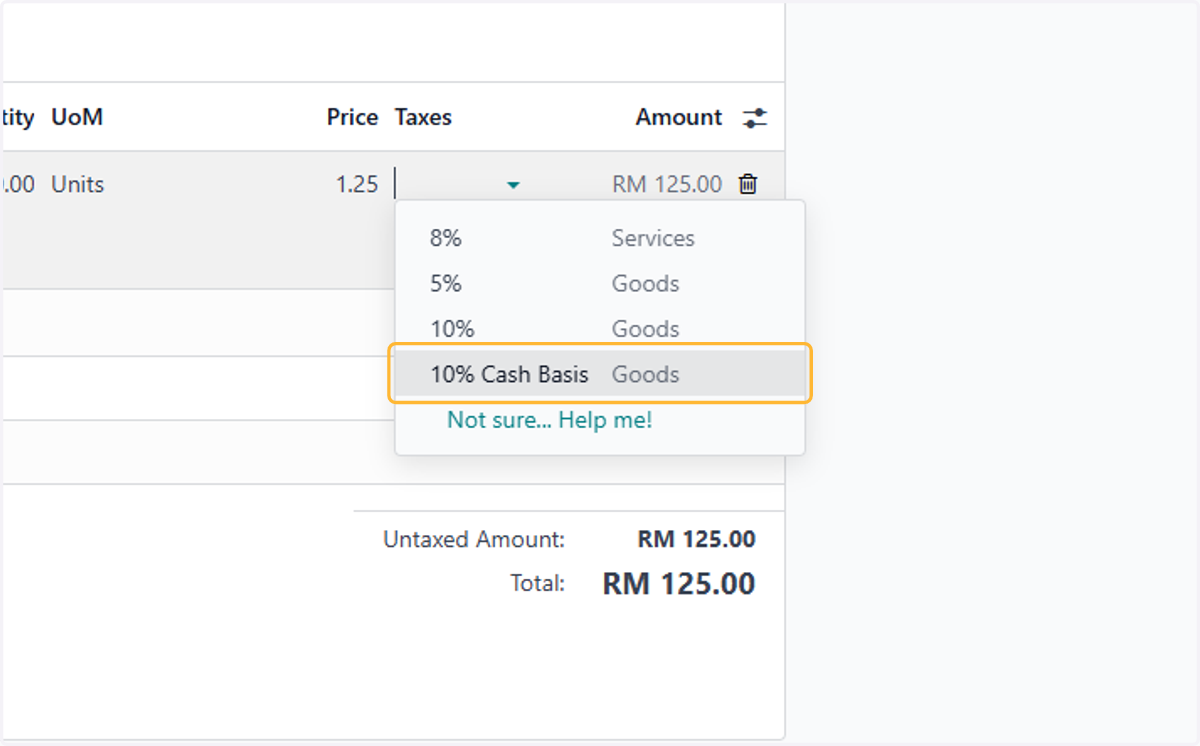Image resolution: width=1200 pixels, height=746 pixels.
Task: Click the Taxes column header
Action: point(423,117)
